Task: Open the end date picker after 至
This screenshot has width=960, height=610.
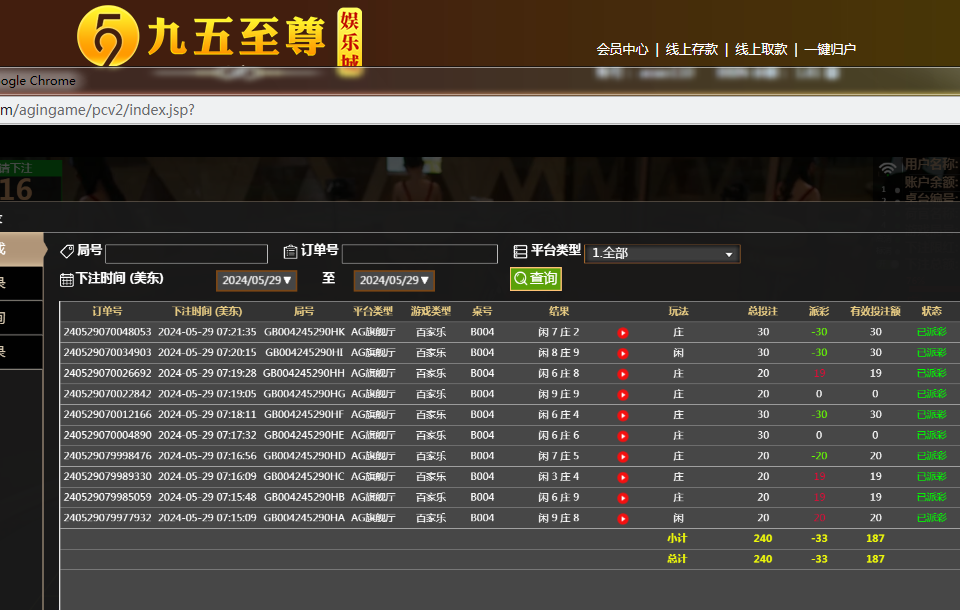Action: coord(395,281)
